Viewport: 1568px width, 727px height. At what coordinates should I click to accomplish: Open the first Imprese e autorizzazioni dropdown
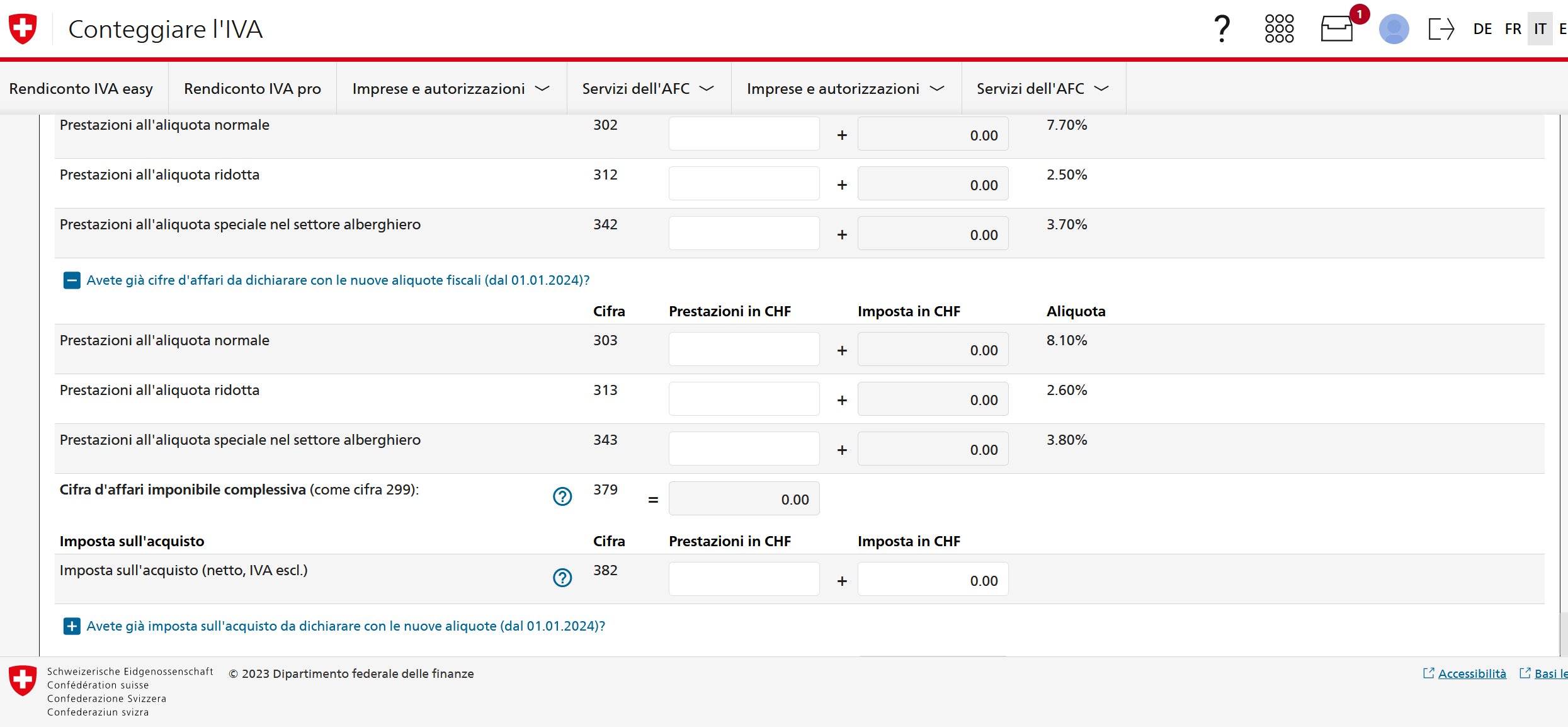(x=451, y=89)
